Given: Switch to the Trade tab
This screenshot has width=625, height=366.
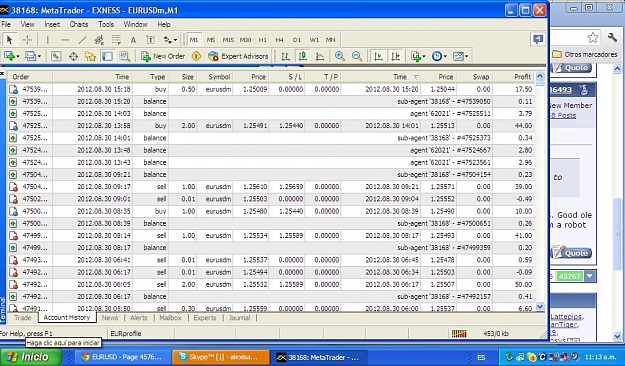Looking at the screenshot, I should pos(23,318).
